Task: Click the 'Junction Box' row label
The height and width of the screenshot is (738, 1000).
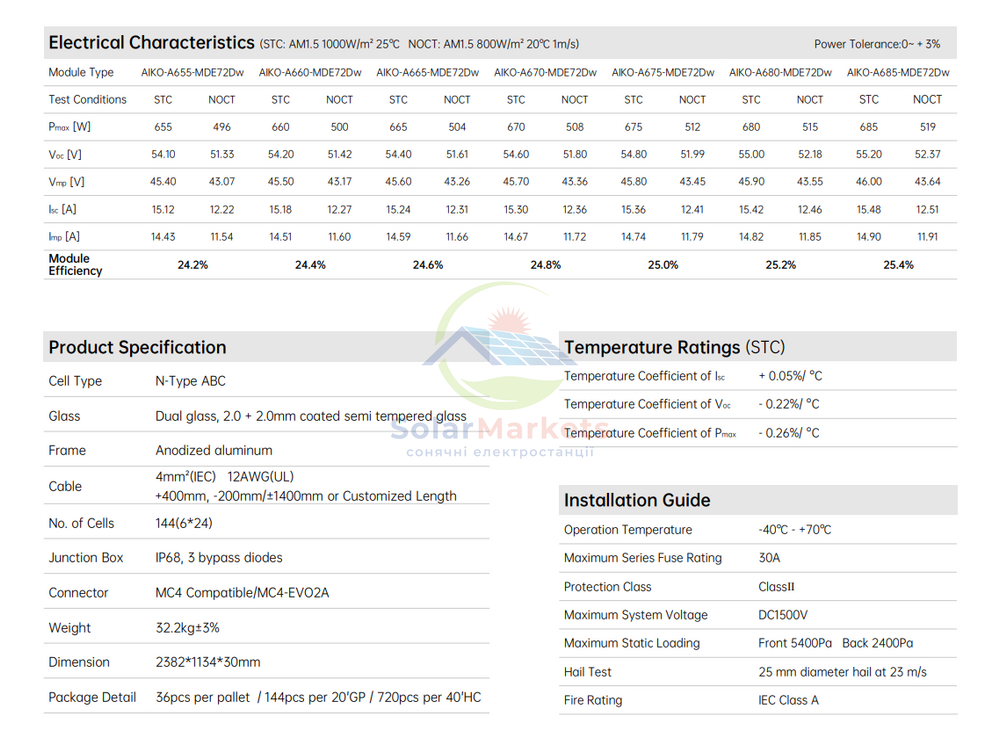Action: pyautogui.click(x=85, y=558)
